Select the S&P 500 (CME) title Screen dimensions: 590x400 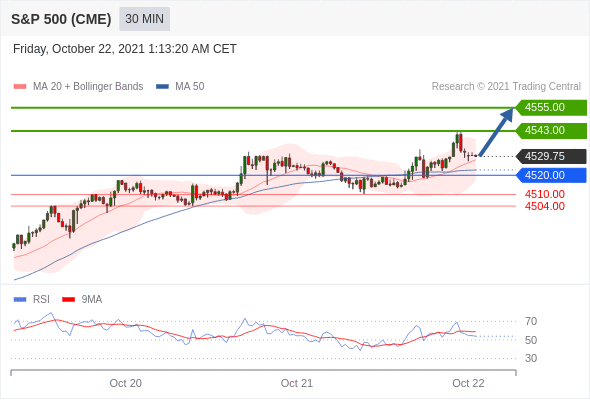(x=61, y=19)
